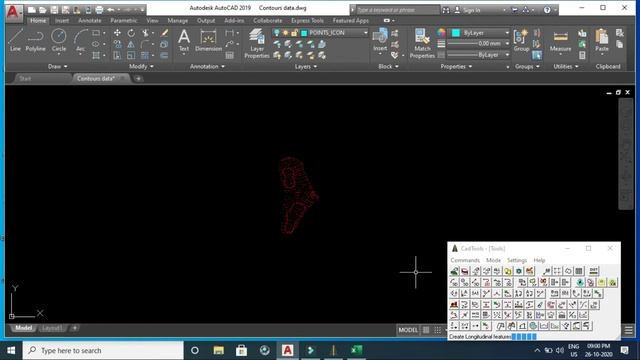The width and height of the screenshot is (640, 360).
Task: Open the help question mark icon
Action: [x=547, y=10]
